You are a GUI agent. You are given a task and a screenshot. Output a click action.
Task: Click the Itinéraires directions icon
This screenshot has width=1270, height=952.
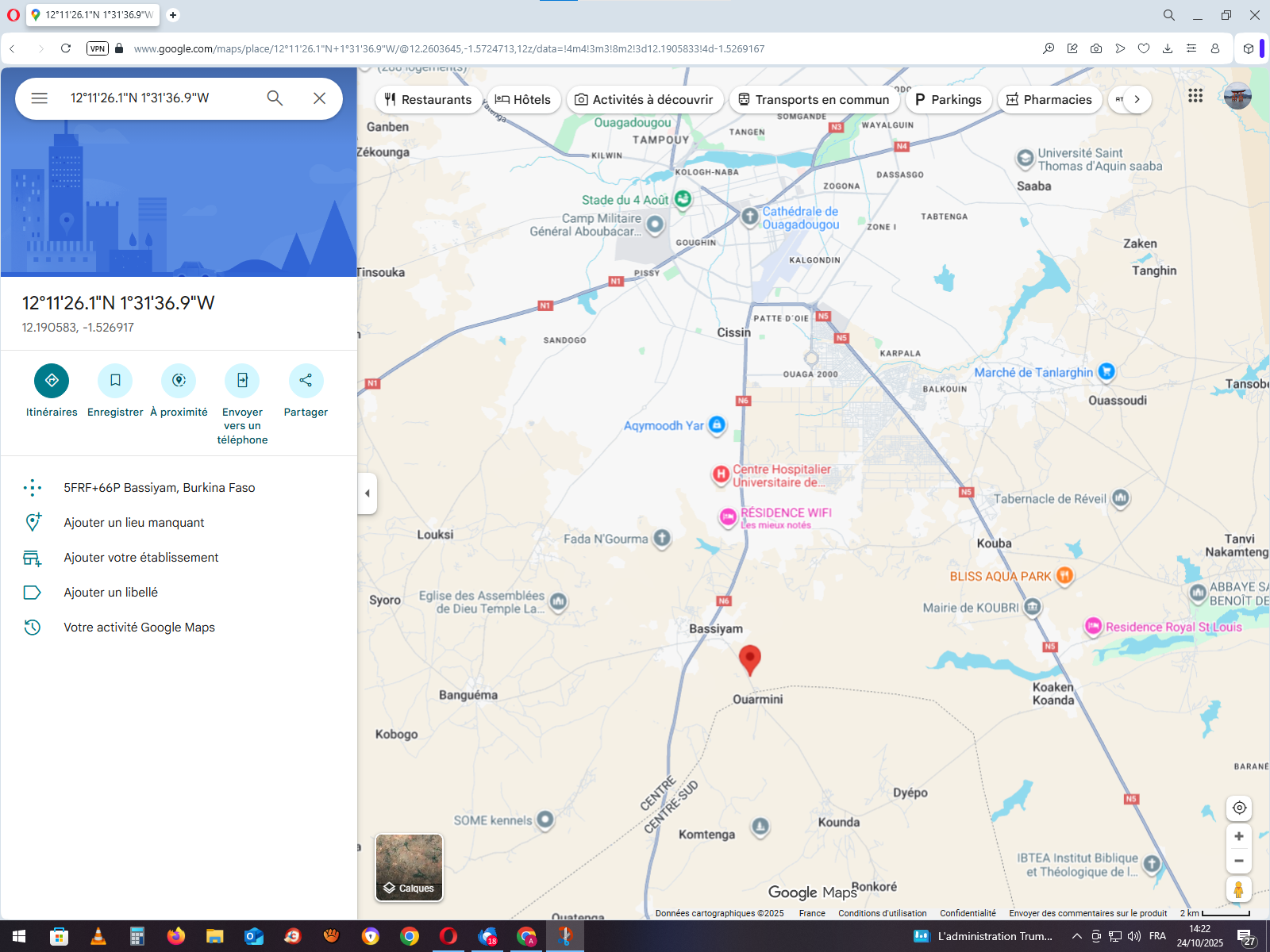52,381
